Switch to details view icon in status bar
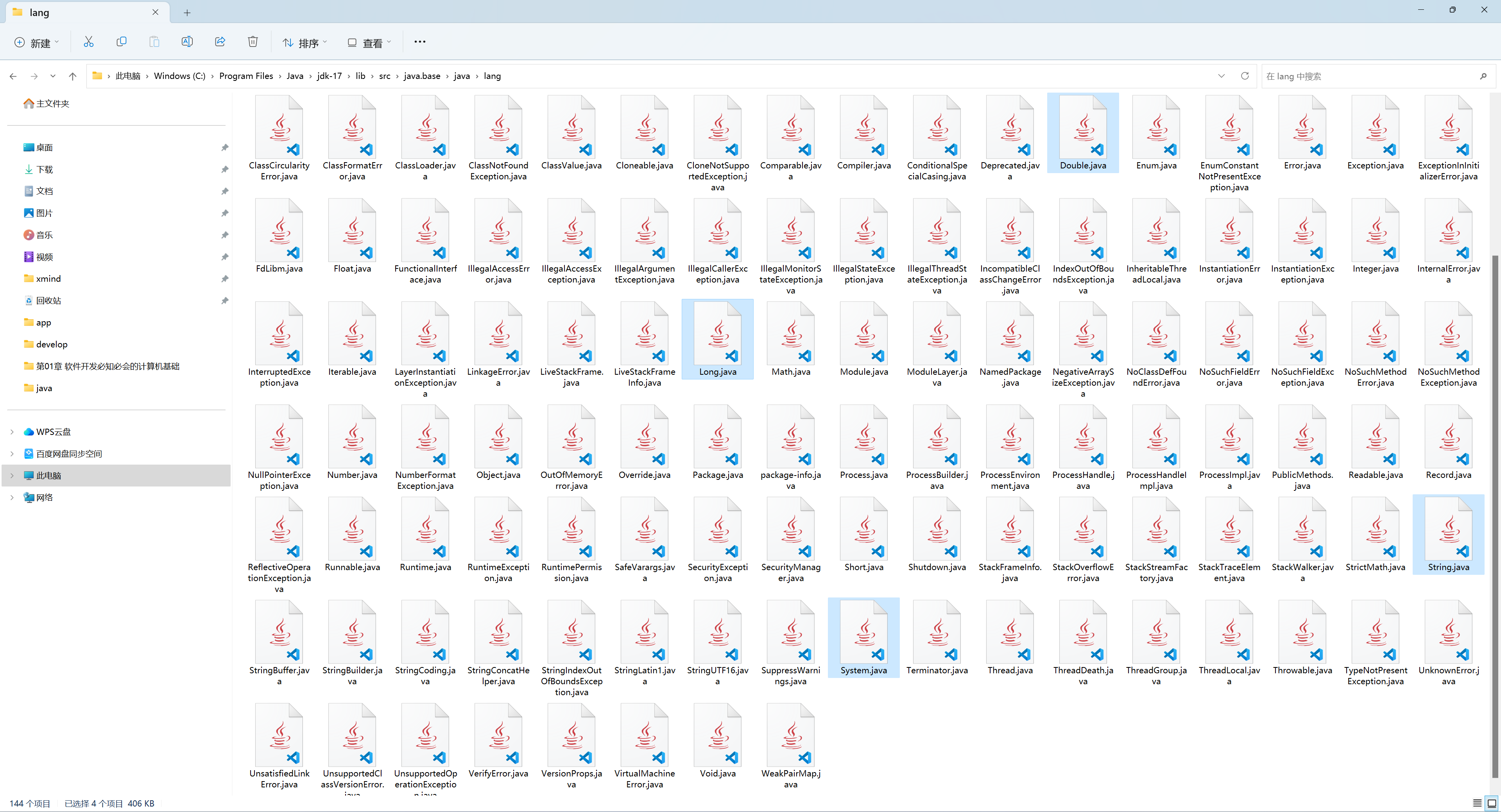 (1476, 803)
